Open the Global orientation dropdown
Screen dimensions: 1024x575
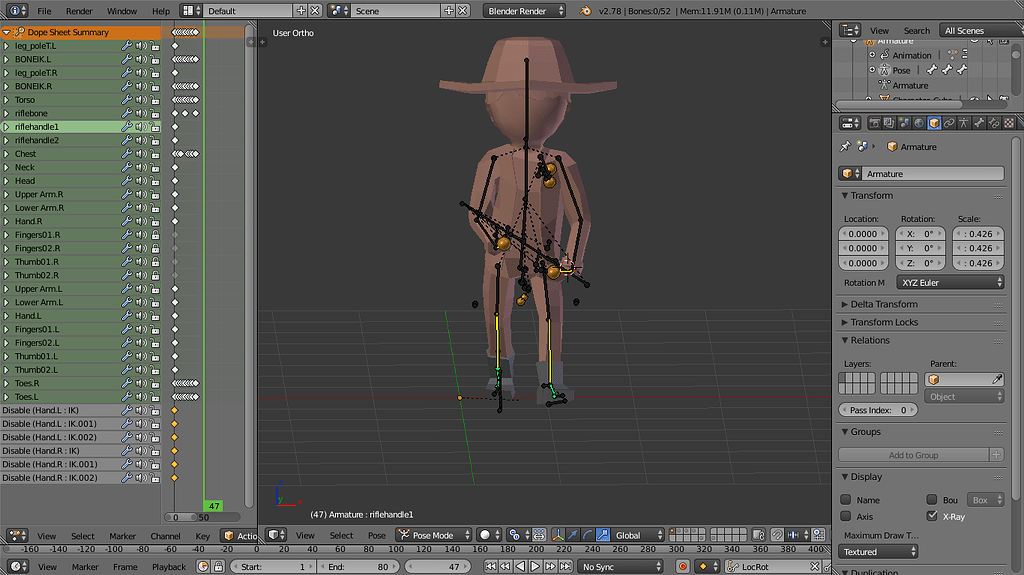tap(637, 535)
